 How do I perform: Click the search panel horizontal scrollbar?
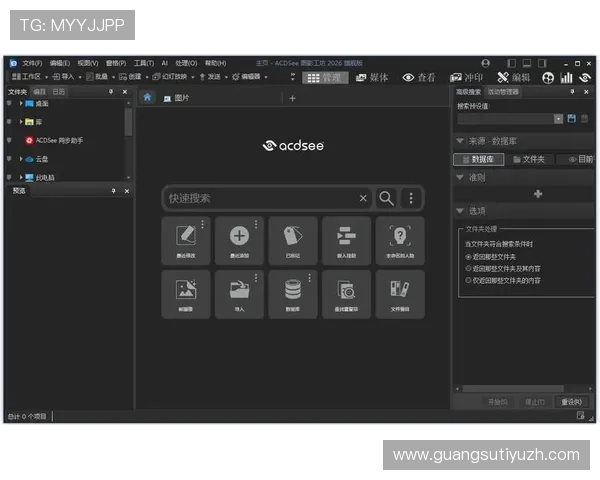(x=513, y=389)
